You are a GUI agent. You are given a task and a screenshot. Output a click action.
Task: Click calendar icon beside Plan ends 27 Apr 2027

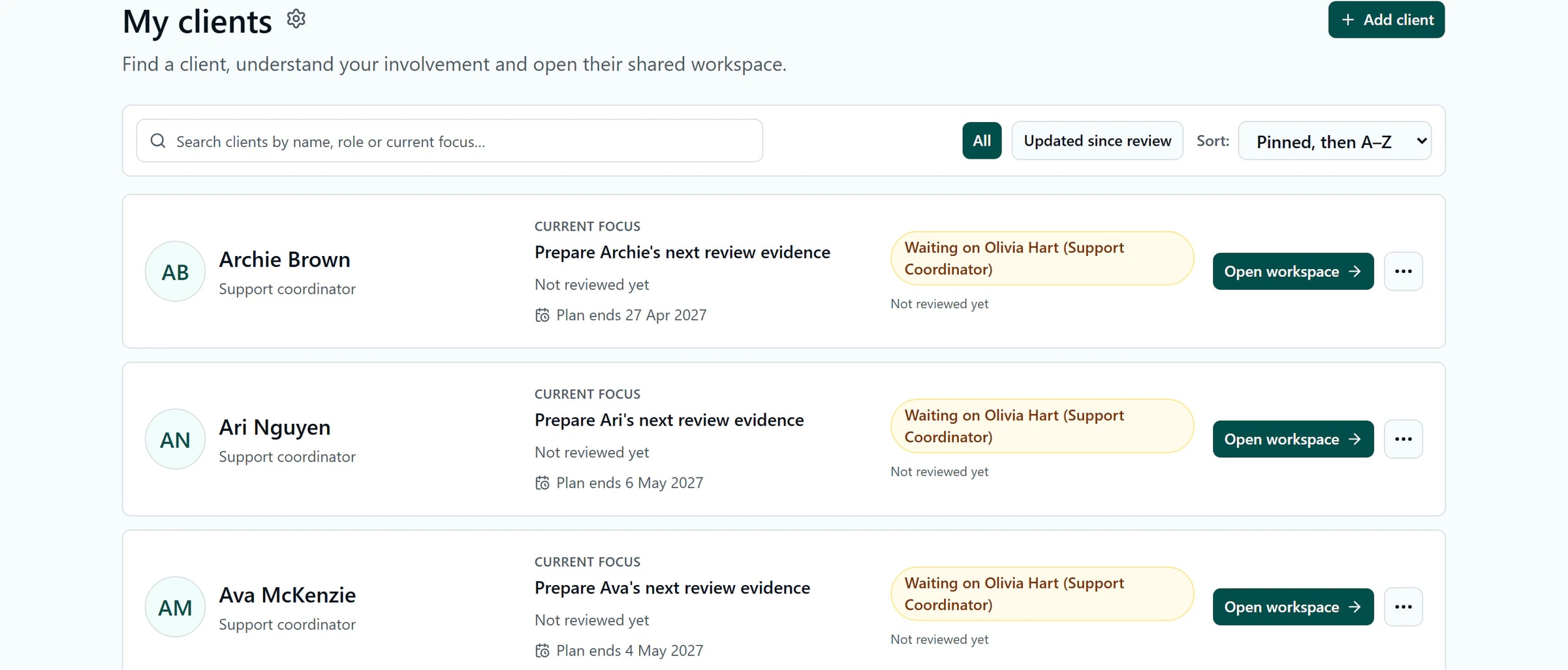542,315
